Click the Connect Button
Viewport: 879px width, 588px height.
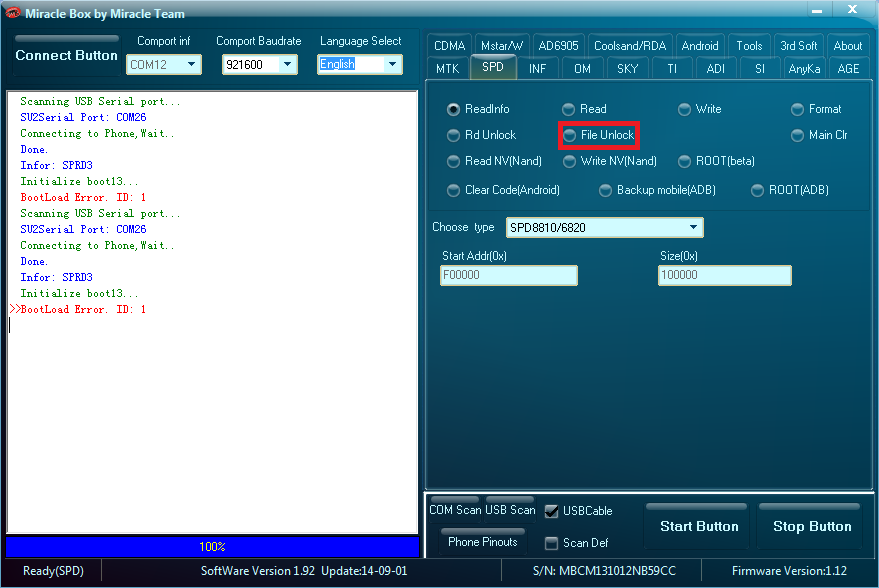click(66, 55)
